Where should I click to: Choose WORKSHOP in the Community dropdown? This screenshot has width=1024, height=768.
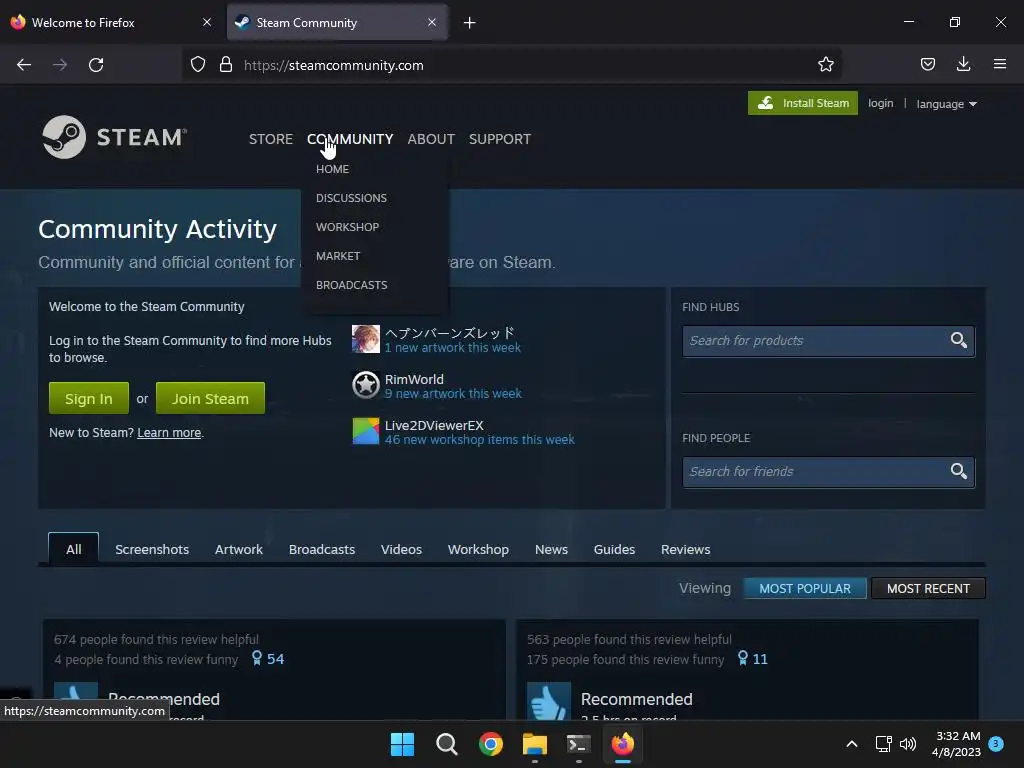[x=347, y=227]
